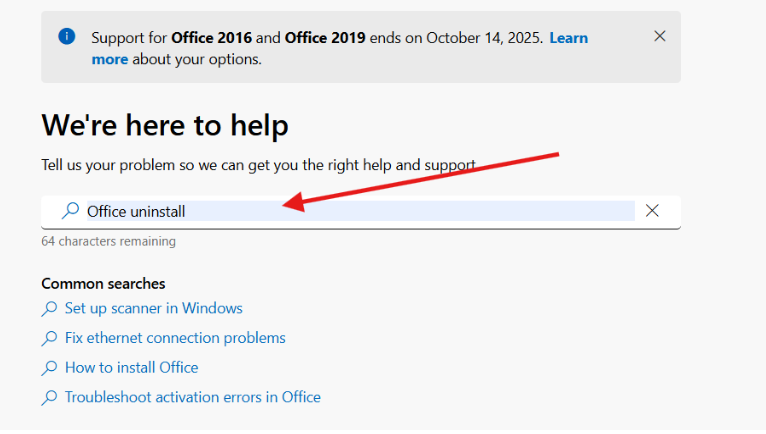Click the magnifier icon inside the search box
The width and height of the screenshot is (766, 434).
coord(70,211)
